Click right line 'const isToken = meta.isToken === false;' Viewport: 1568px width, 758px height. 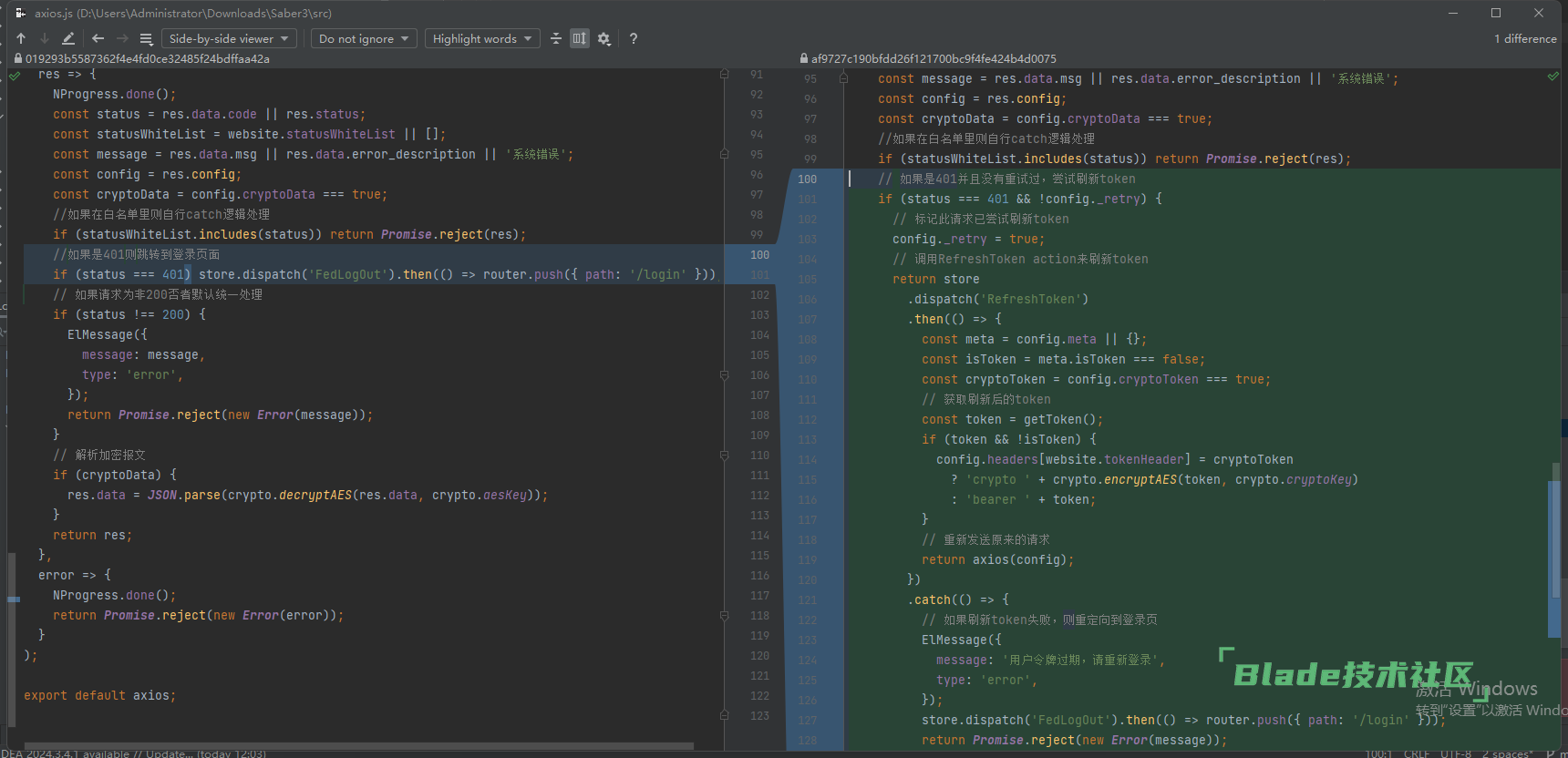click(x=1063, y=359)
